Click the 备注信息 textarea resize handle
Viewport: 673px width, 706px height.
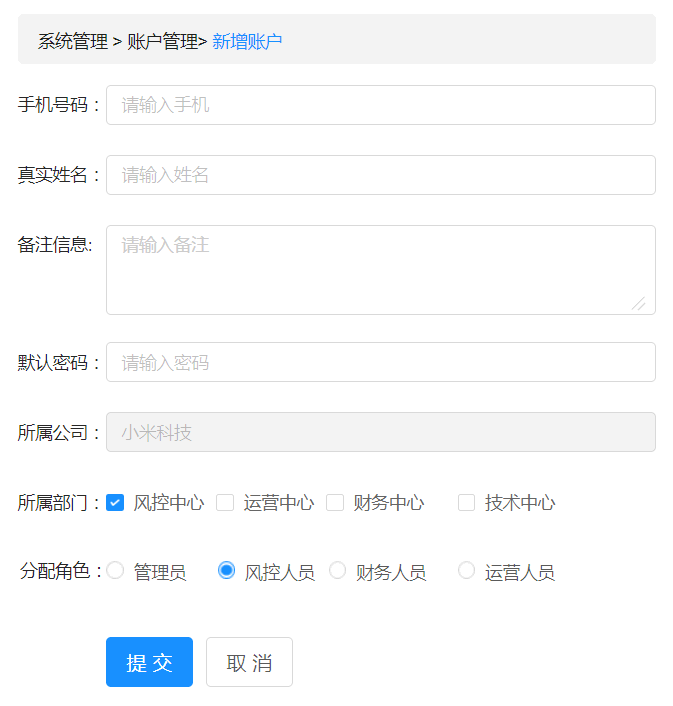tap(638, 303)
